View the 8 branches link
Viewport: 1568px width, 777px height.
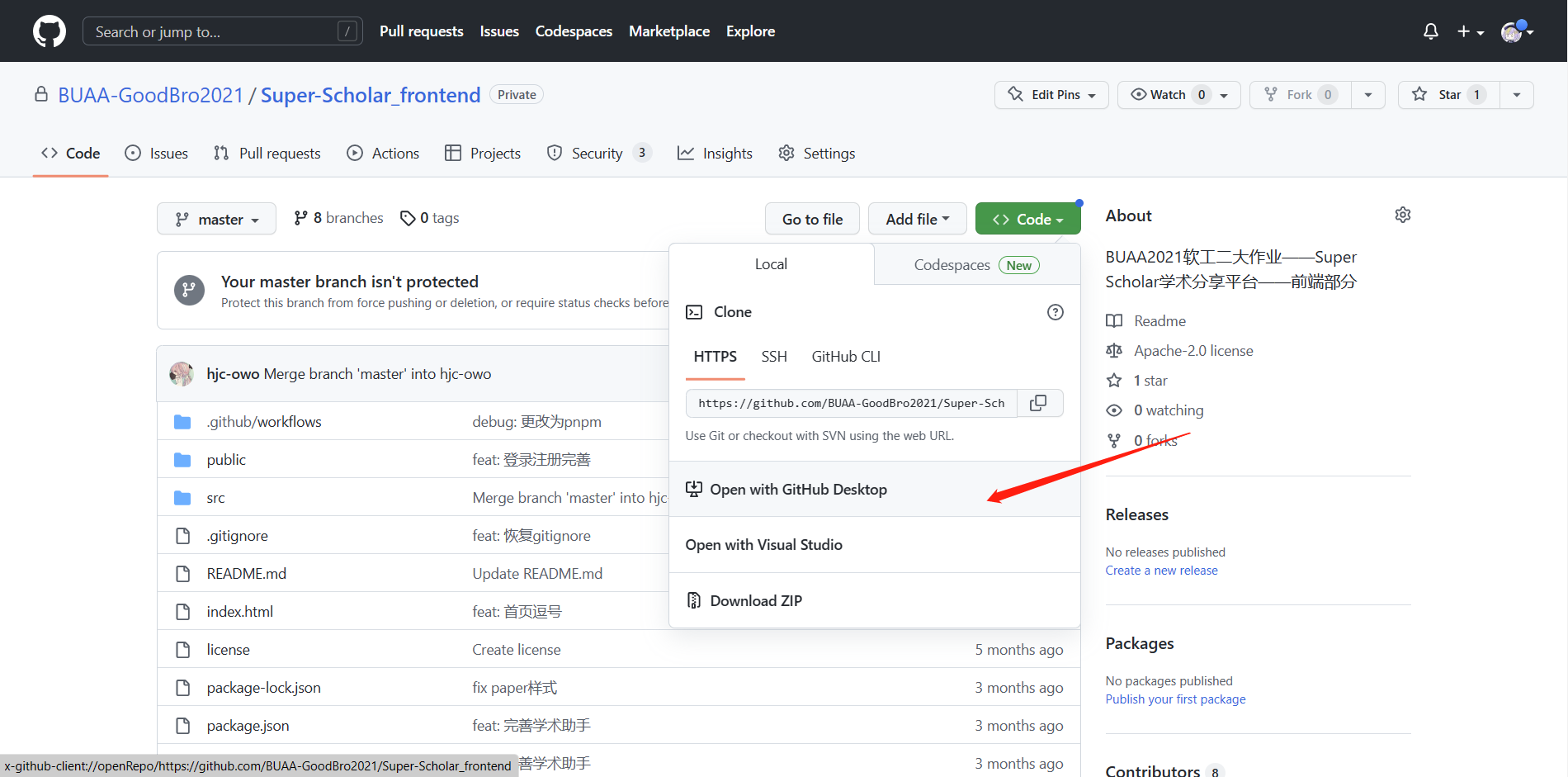coord(338,218)
